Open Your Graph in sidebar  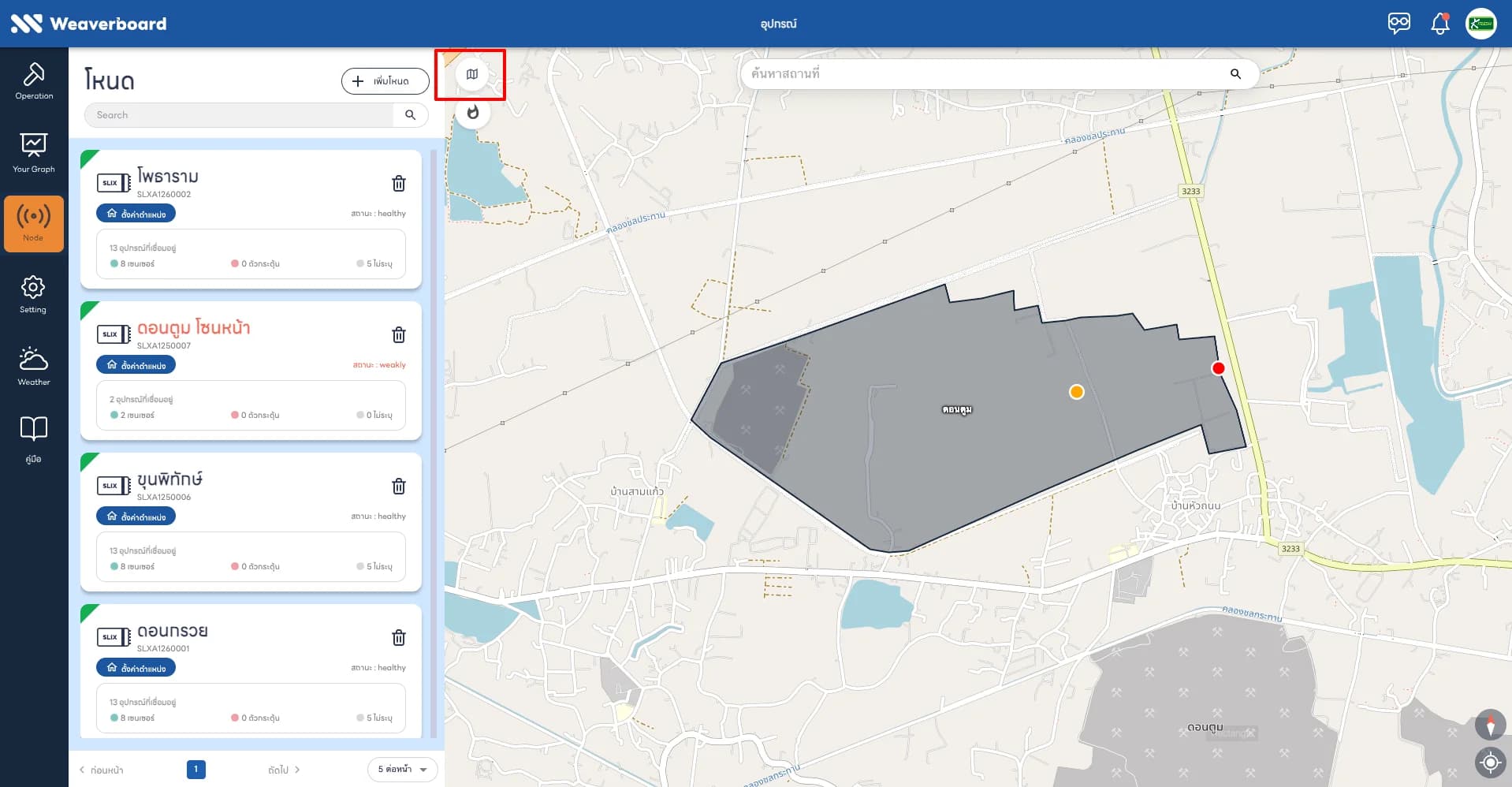pos(34,153)
